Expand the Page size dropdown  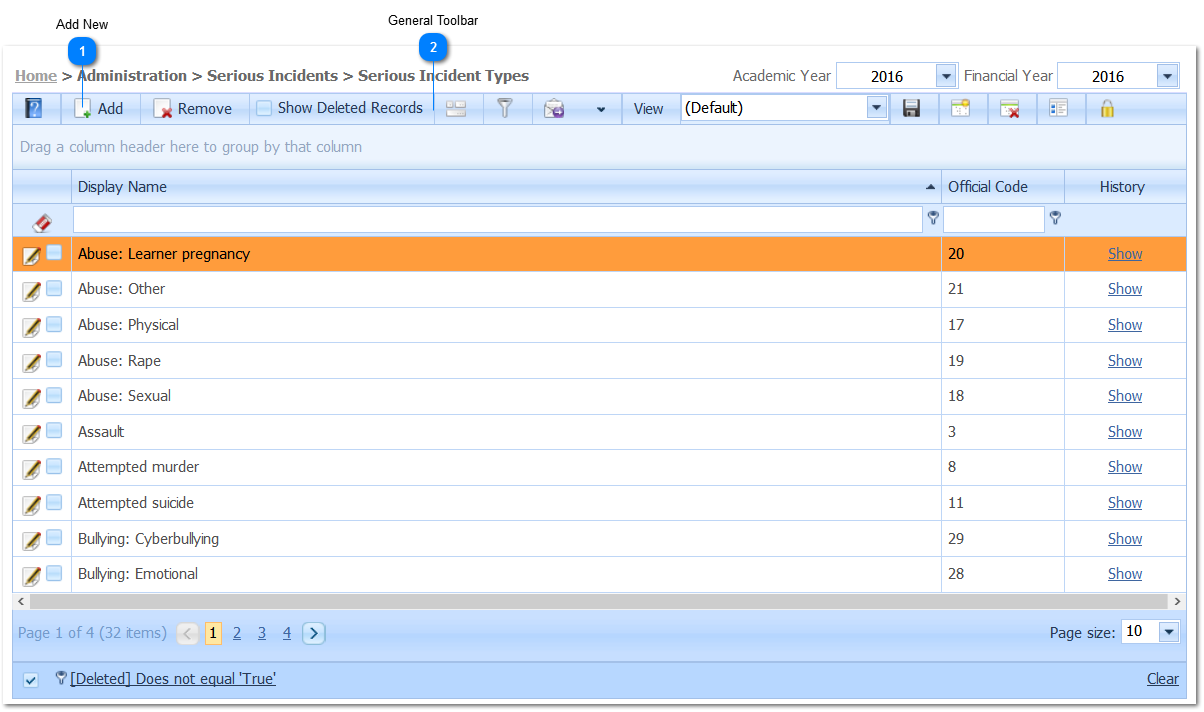coord(1168,632)
